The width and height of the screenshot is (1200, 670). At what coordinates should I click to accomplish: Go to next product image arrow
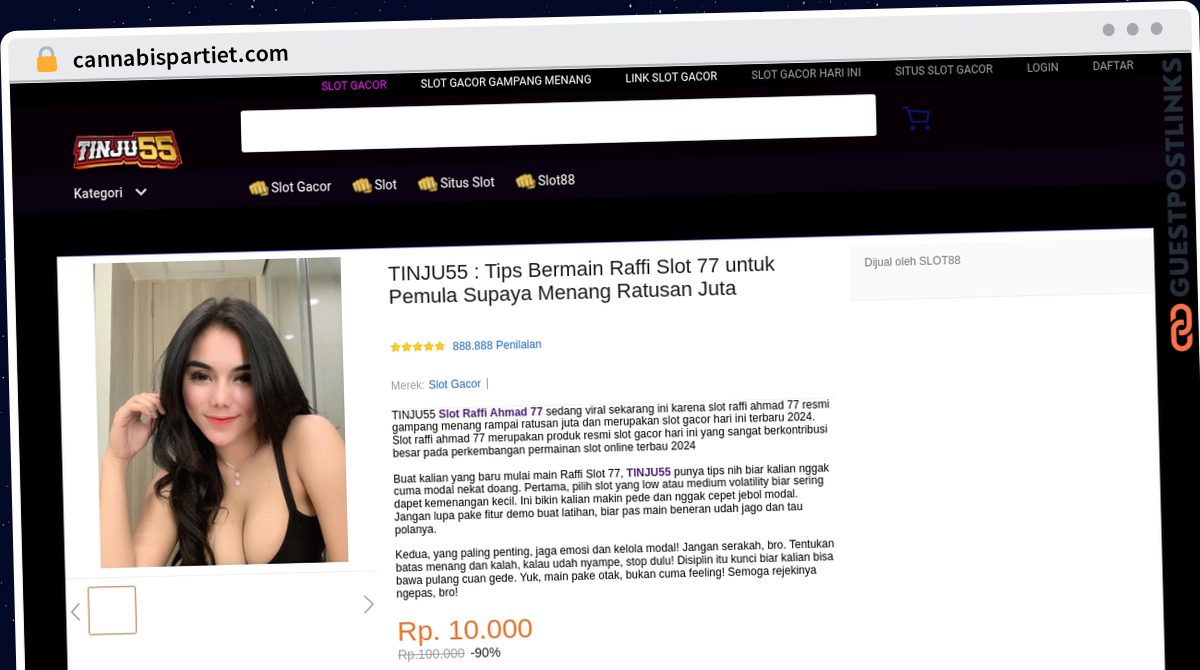coord(368,604)
